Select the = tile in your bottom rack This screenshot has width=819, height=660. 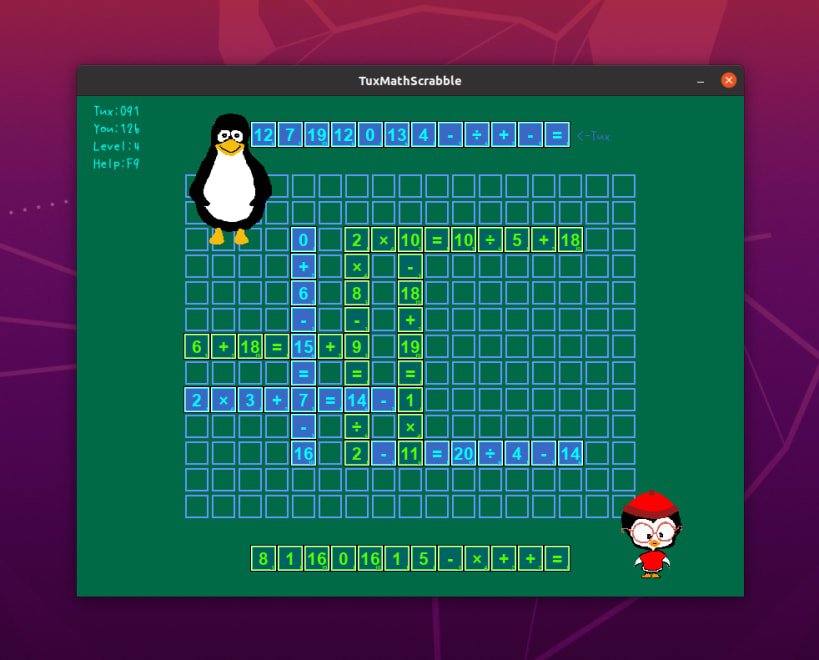point(557,559)
